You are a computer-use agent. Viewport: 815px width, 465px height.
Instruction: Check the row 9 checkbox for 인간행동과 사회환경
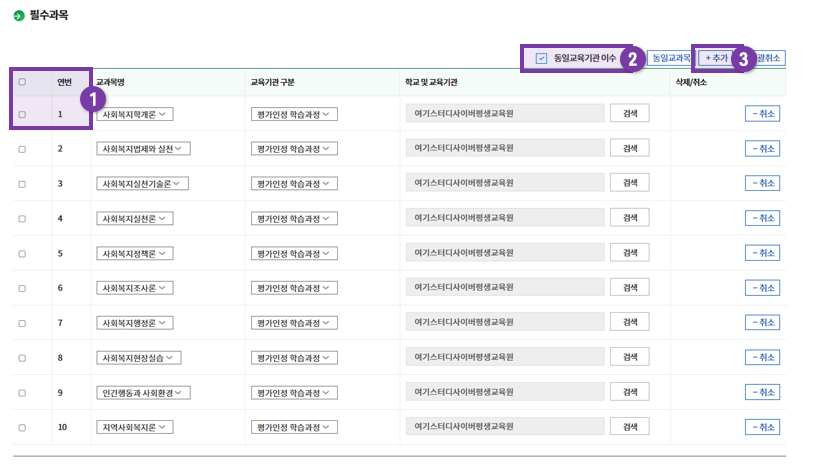[x=22, y=393]
